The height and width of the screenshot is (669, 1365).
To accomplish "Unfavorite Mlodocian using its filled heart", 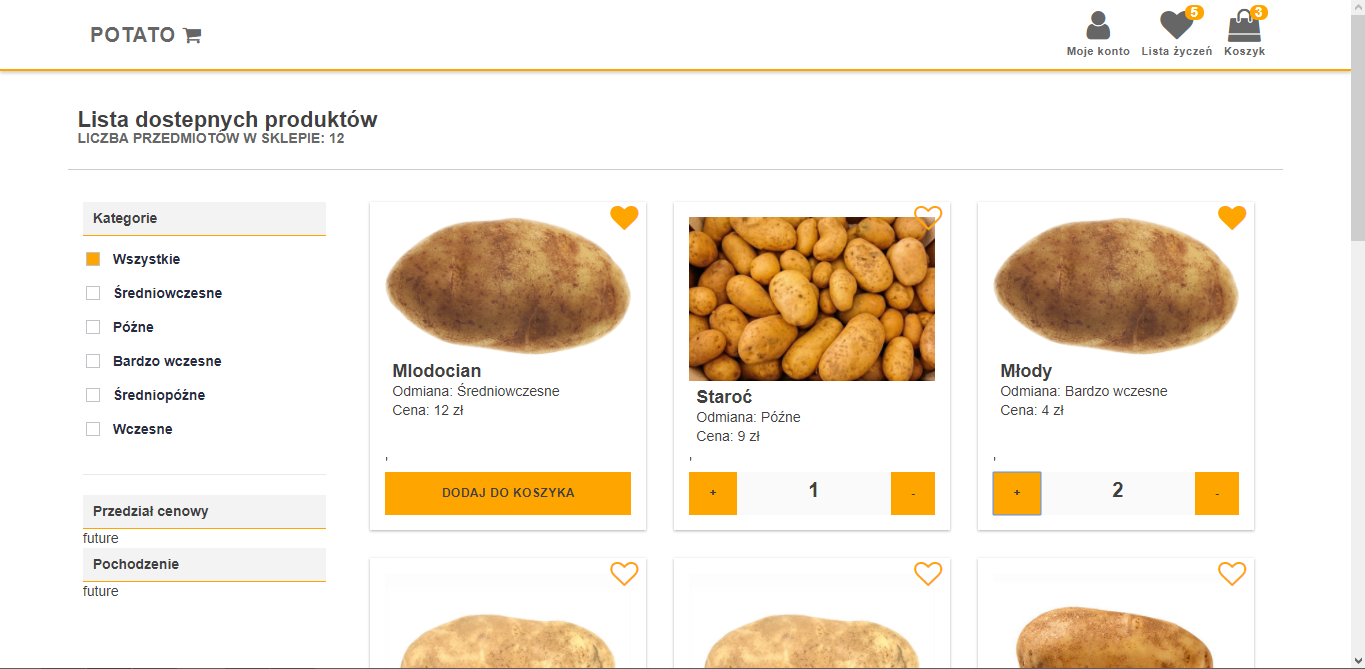I will coord(624,217).
